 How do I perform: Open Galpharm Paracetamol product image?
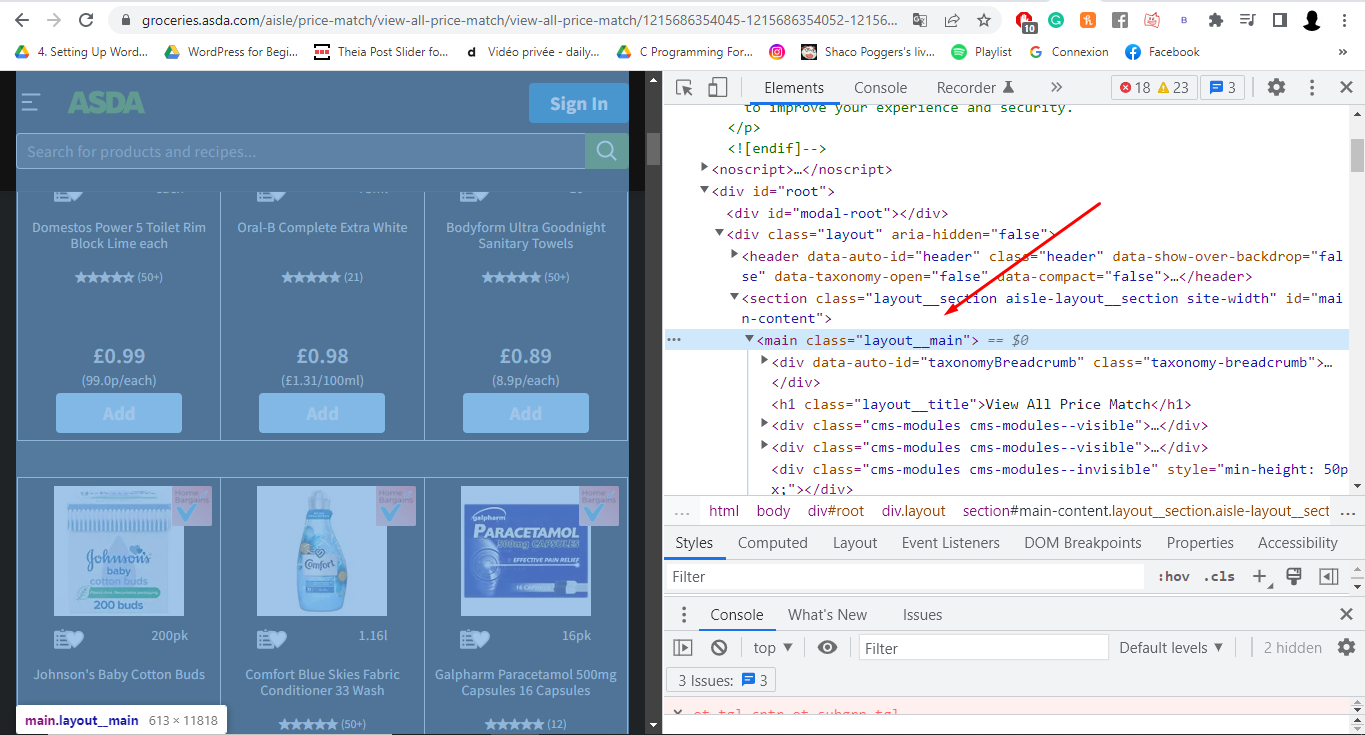point(526,551)
